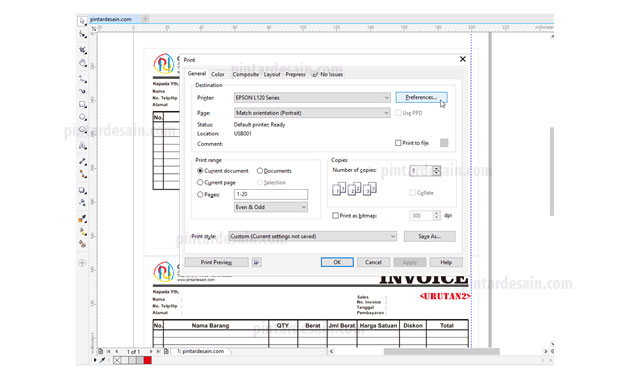
Task: Select the Pan hand tool
Action: pos(82,63)
